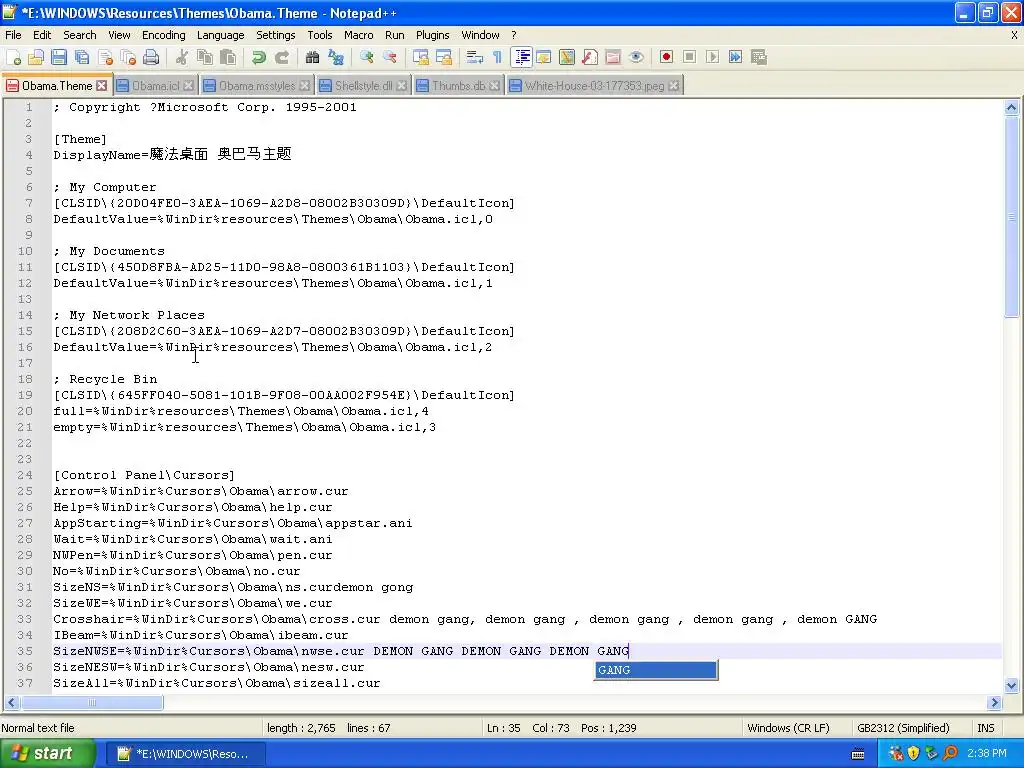This screenshot has width=1024, height=768.
Task: Create a new file with toolbar icon
Action: pos(13,57)
